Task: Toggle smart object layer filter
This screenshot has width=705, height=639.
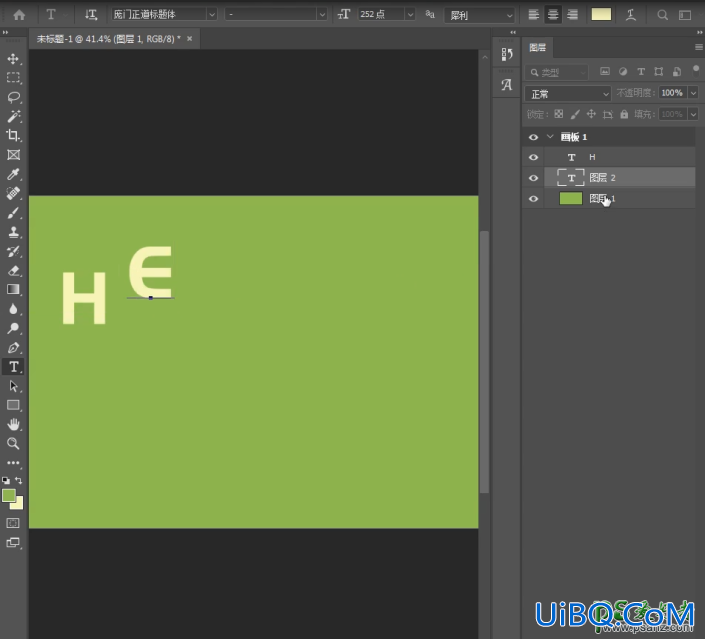Action: click(677, 71)
